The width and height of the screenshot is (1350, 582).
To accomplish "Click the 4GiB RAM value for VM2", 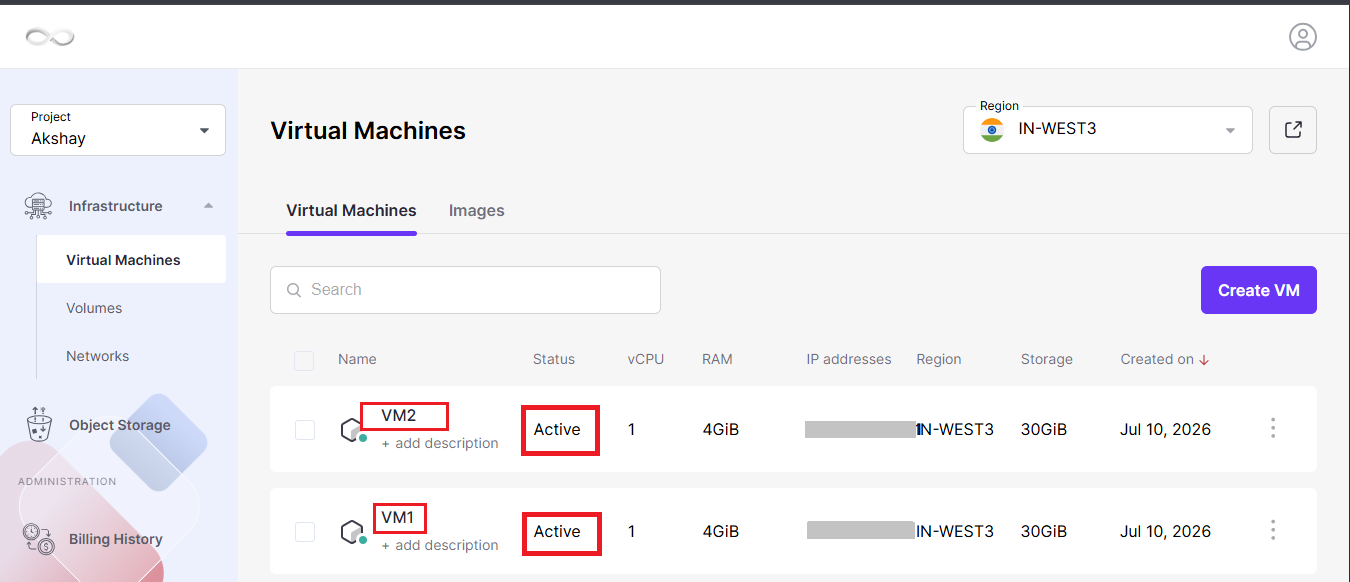I will pyautogui.click(x=721, y=429).
